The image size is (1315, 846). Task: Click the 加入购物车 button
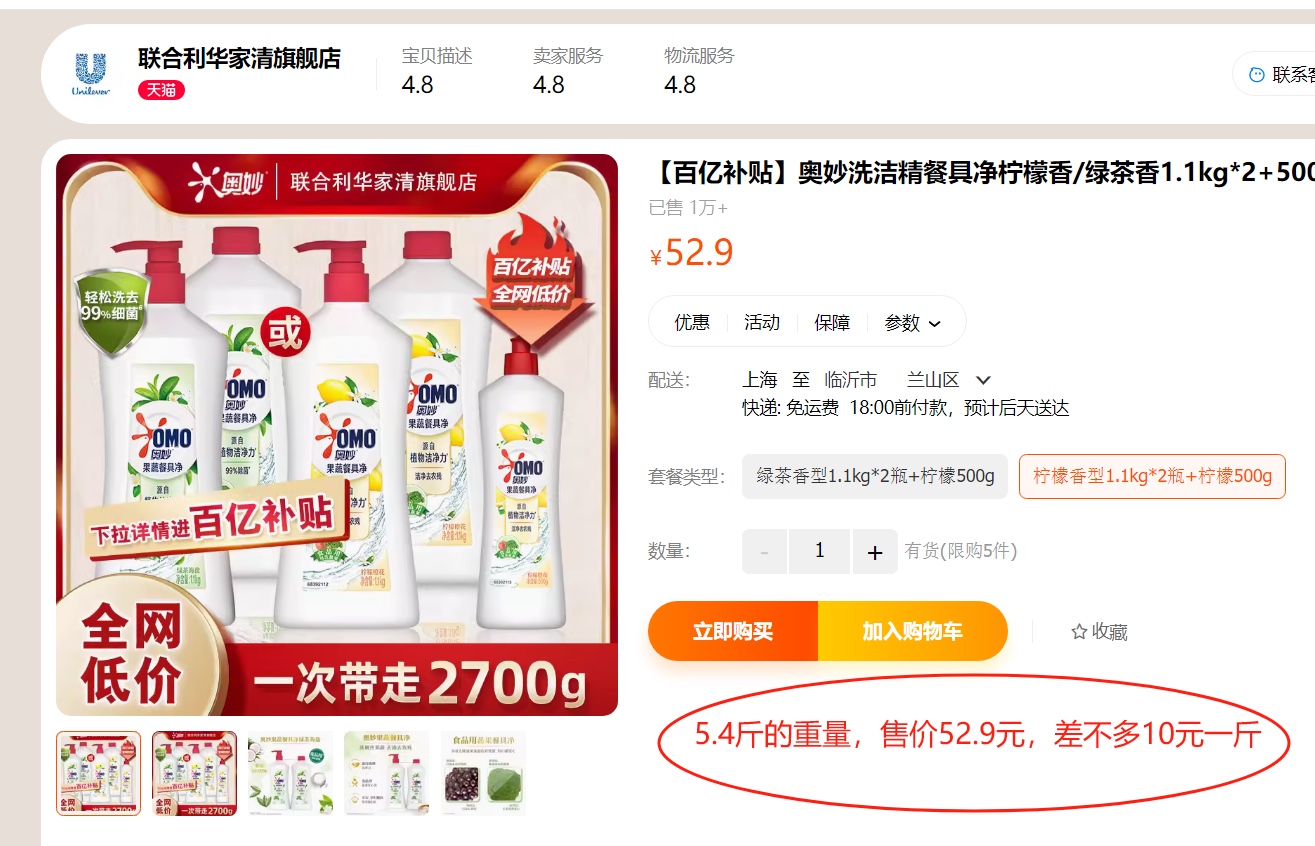pyautogui.click(x=912, y=631)
